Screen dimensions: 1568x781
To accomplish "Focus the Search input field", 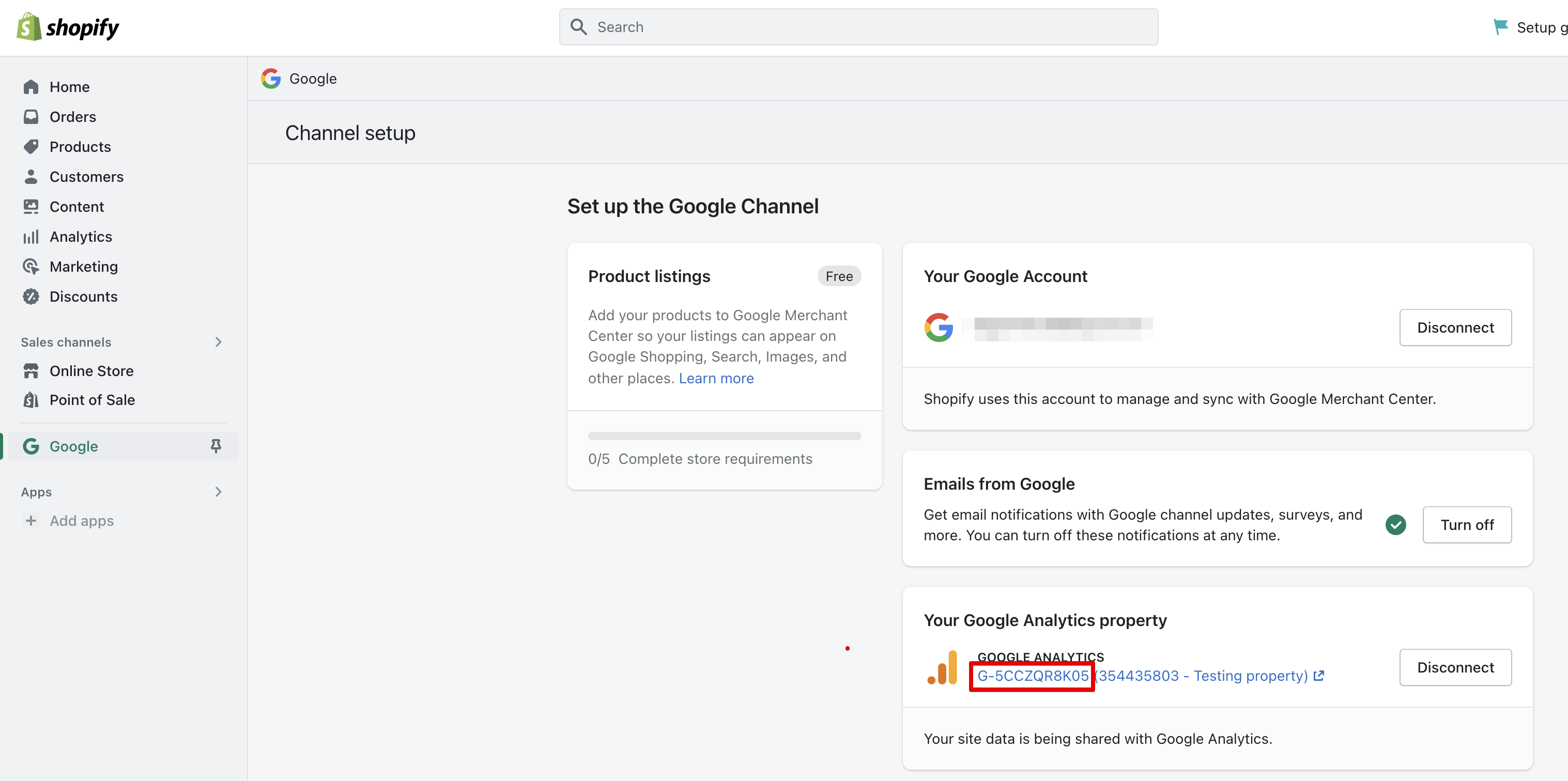I will [x=858, y=27].
